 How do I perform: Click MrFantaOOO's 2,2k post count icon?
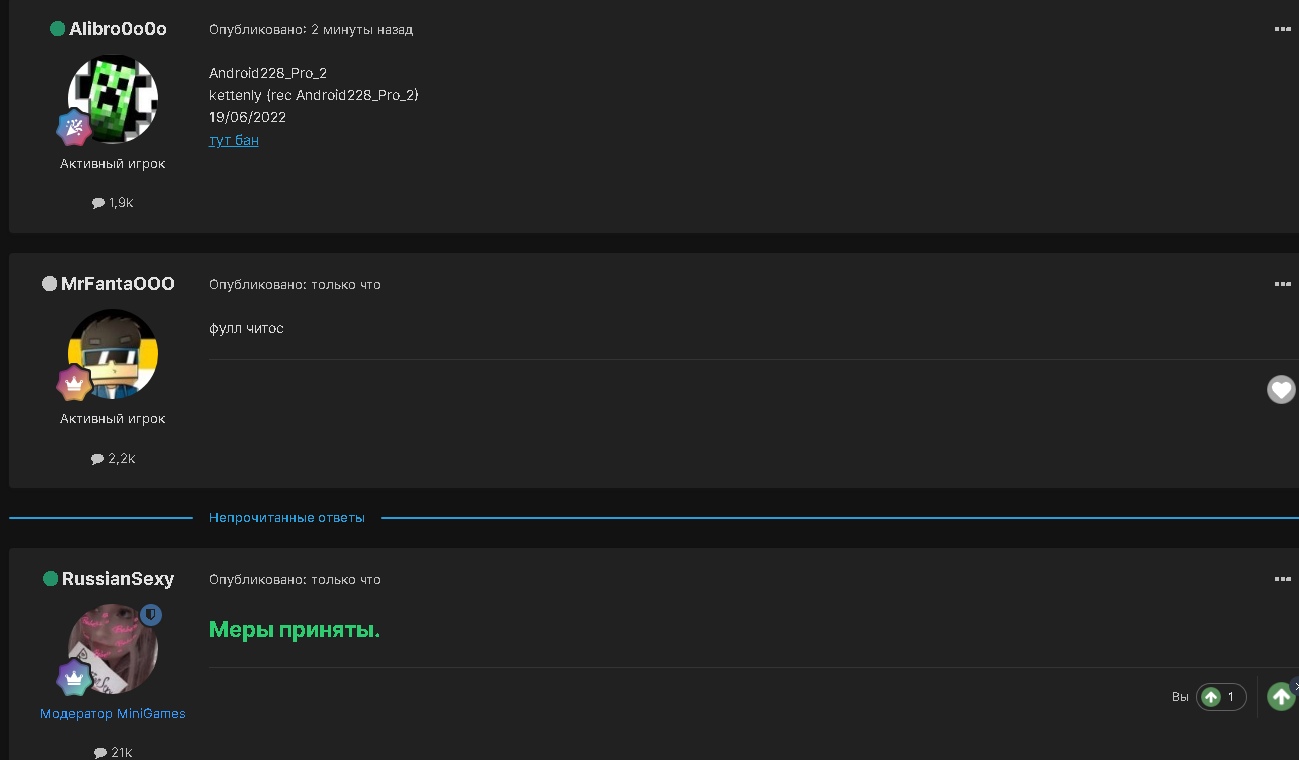coord(98,459)
